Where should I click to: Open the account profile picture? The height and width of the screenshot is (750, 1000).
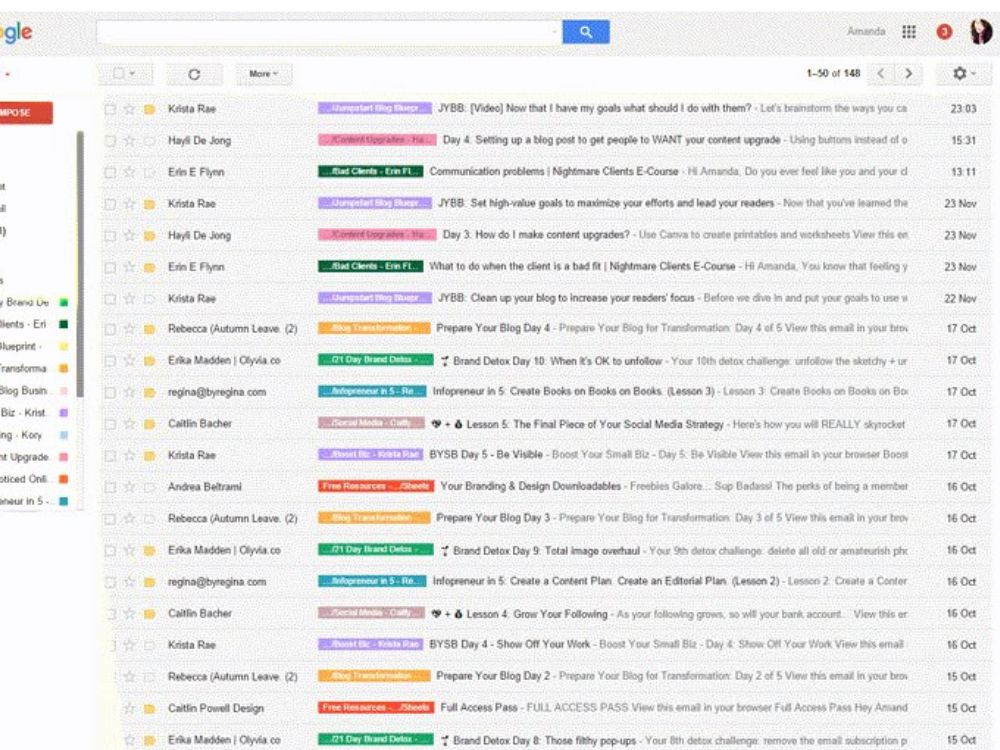[x=980, y=31]
